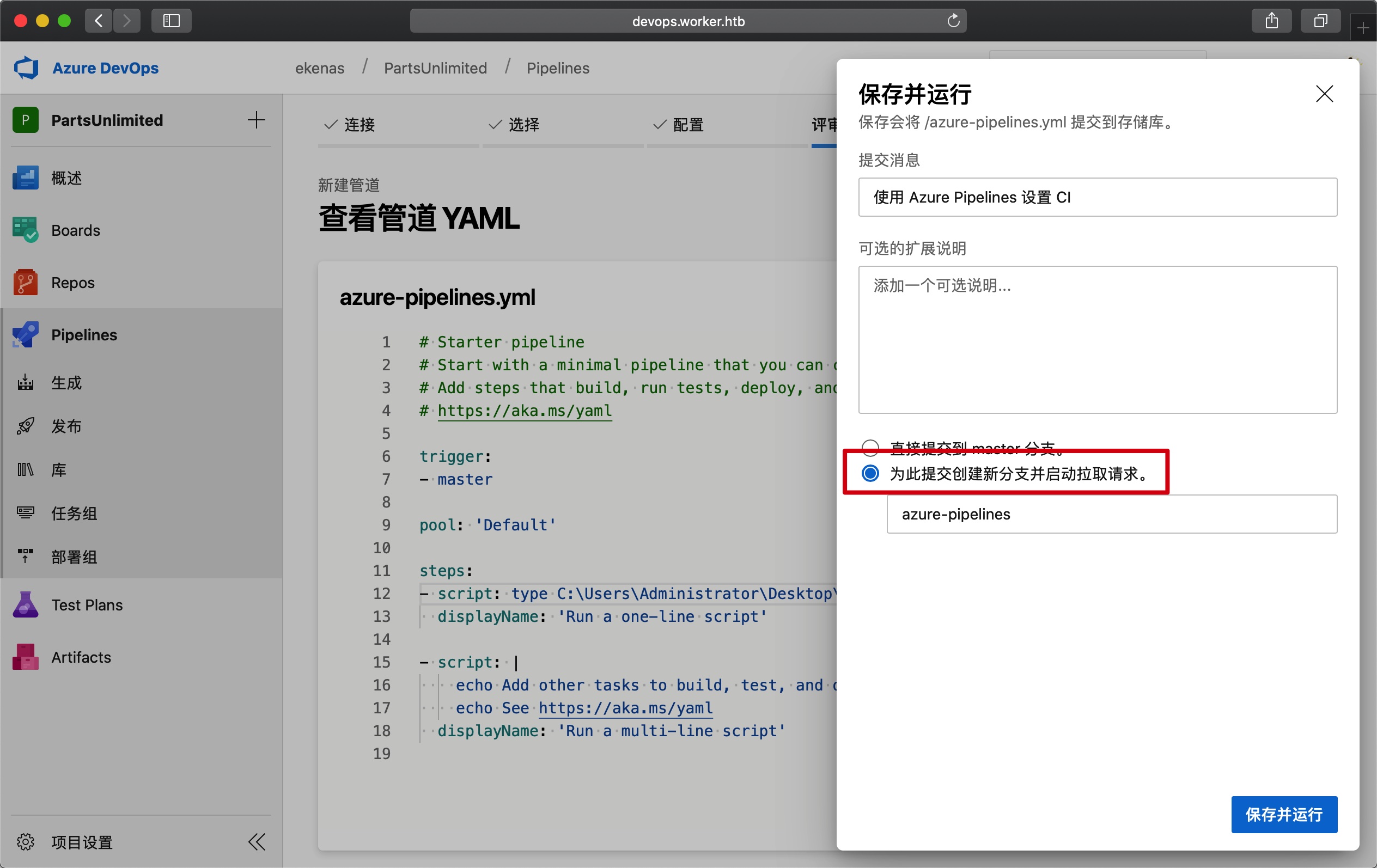Open the Boards section icon

coord(25,230)
